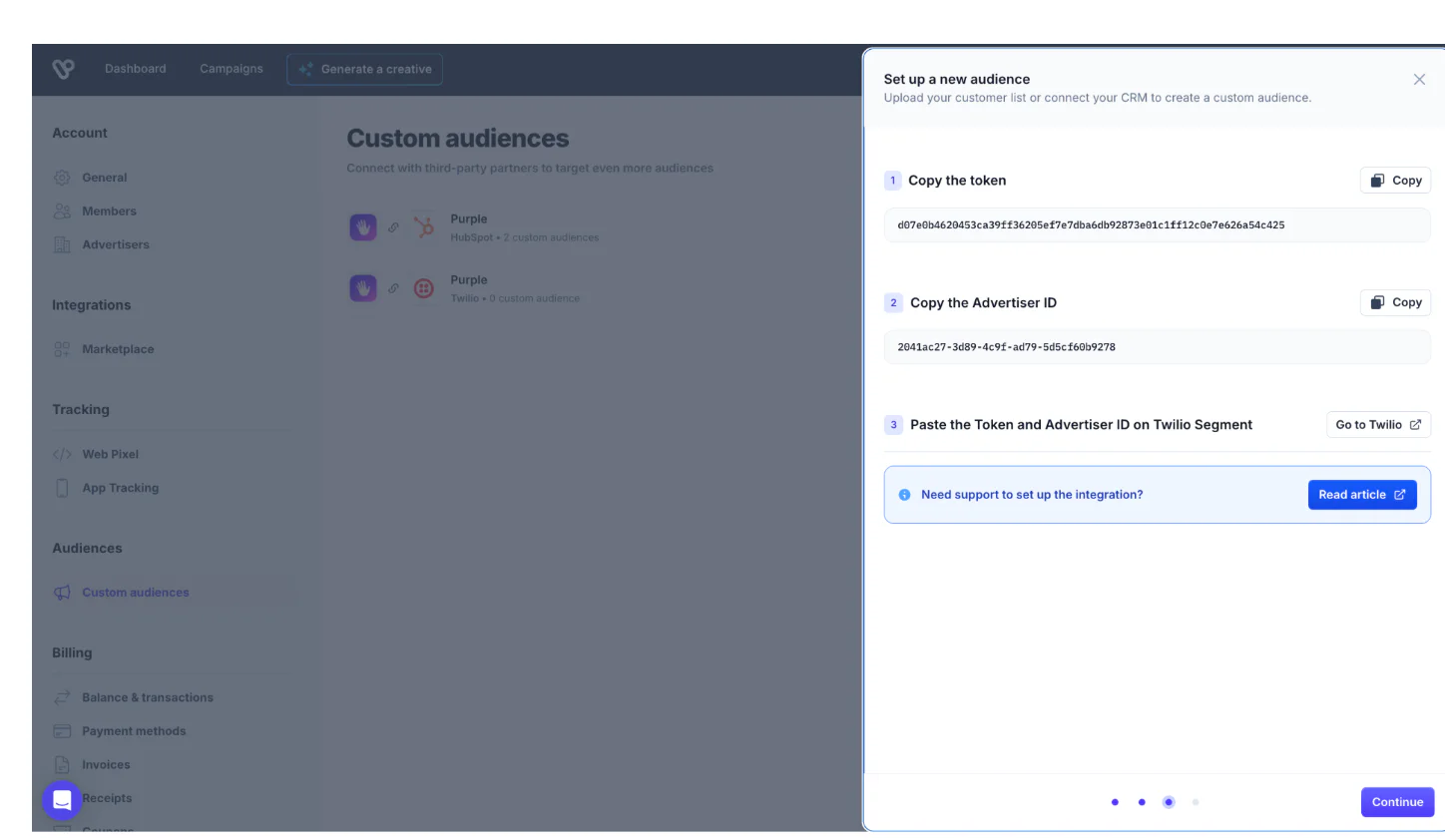
Task: Click the Purple hand icon in HubSpot row
Action: (x=363, y=227)
